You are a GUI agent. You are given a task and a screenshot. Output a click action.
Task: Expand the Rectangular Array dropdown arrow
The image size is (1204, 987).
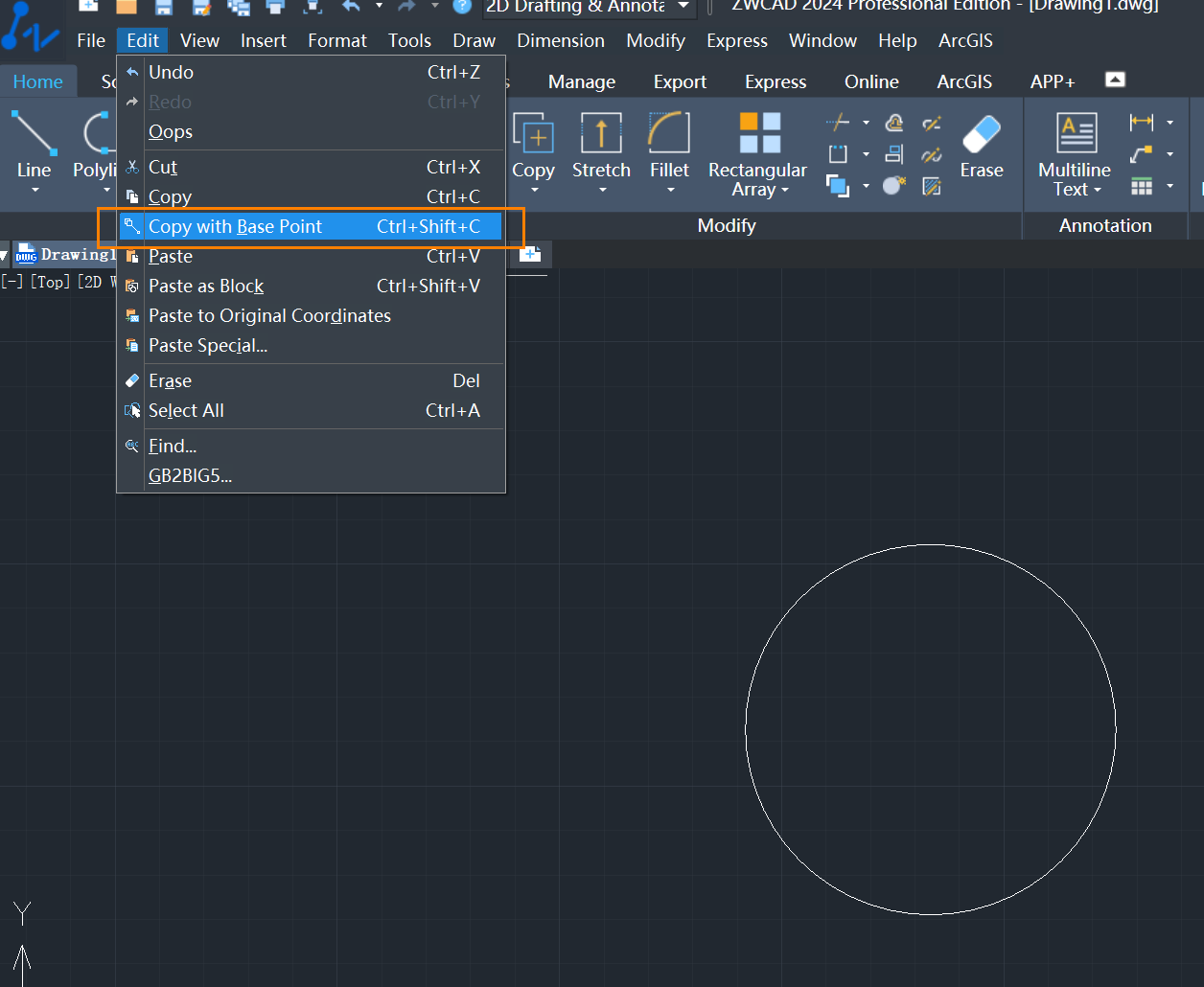pos(785,190)
